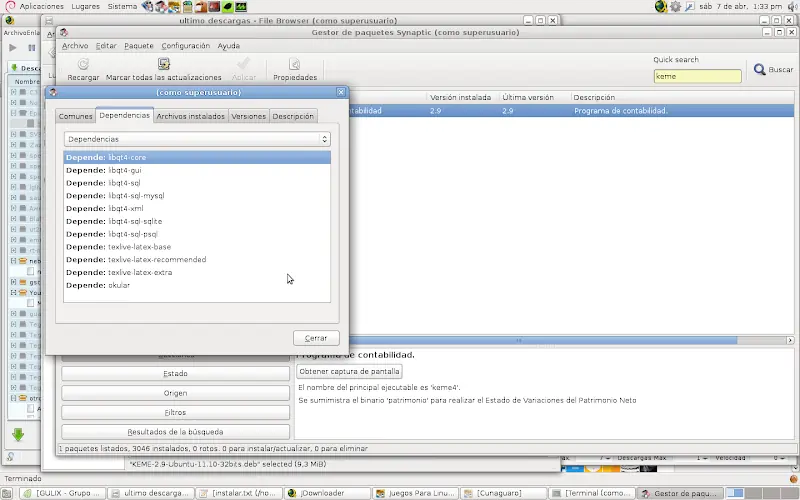Click the pause icon in JDownloader window
The image size is (800, 500).
tap(32, 47)
